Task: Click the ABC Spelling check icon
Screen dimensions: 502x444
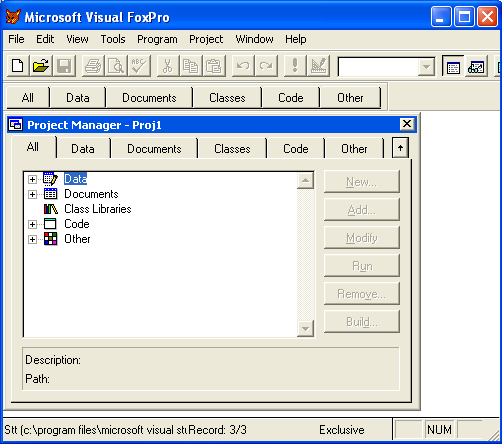Action: 139,66
